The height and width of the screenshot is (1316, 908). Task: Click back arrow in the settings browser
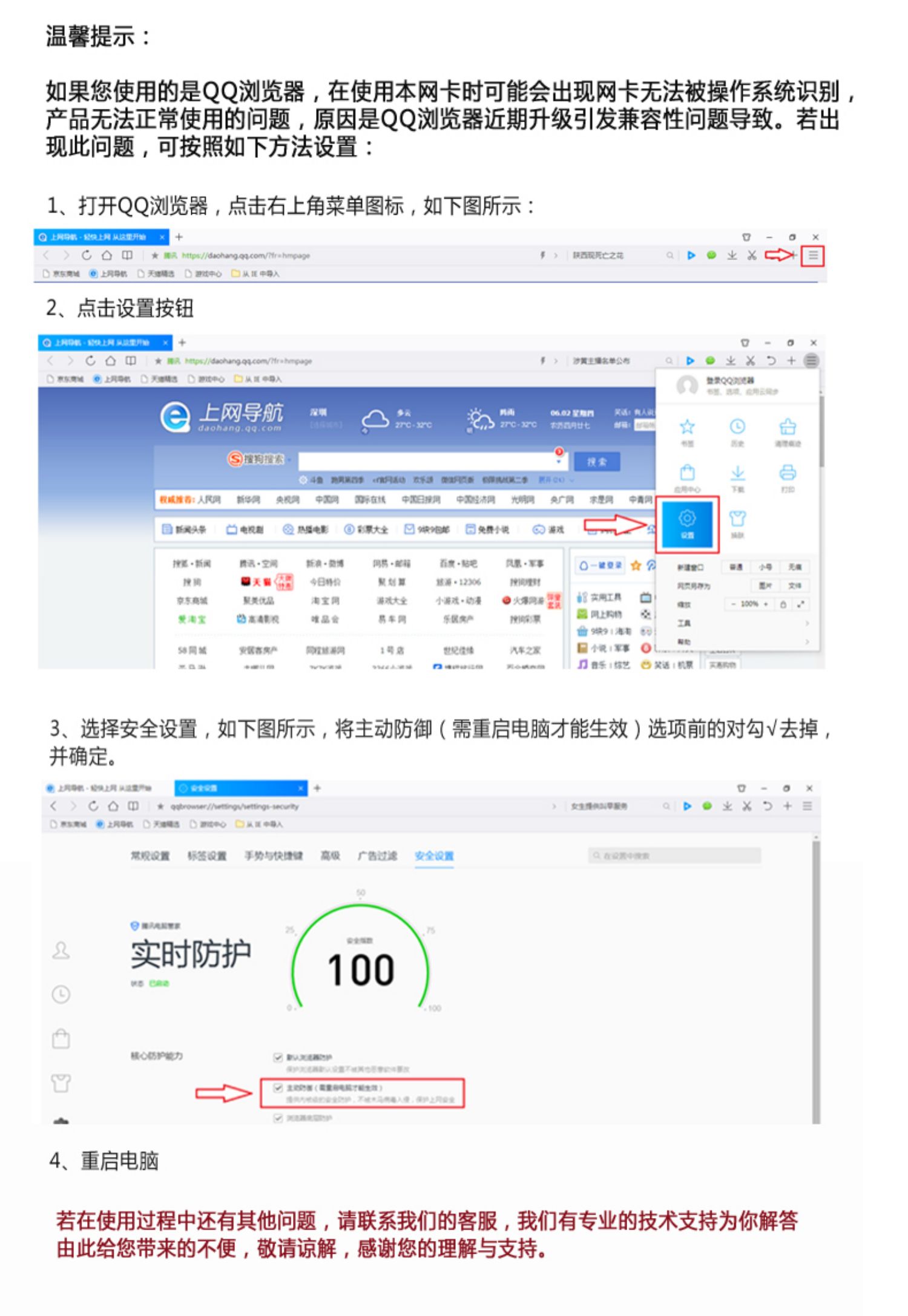pyautogui.click(x=53, y=806)
